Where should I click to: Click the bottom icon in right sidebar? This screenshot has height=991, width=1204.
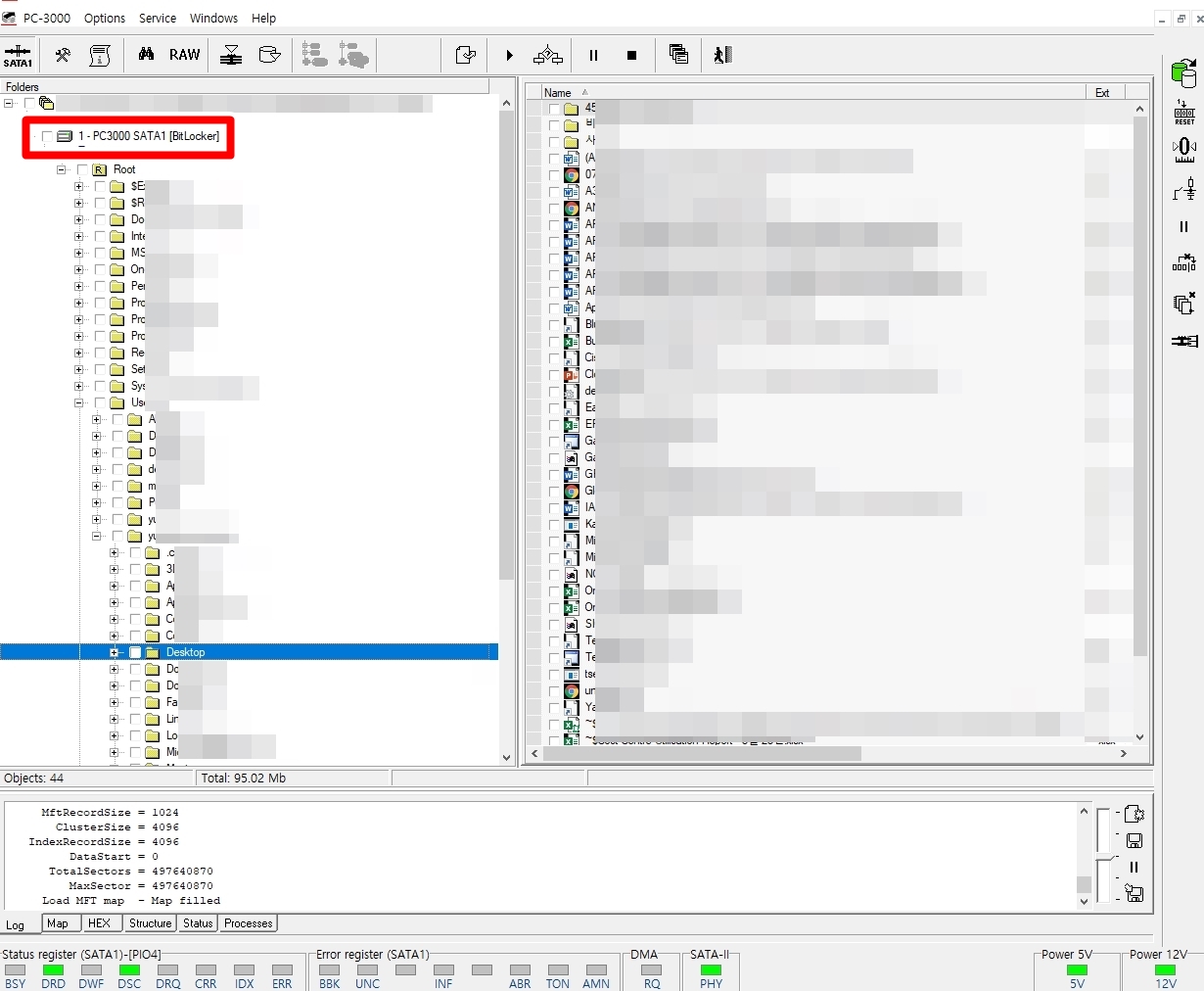[1184, 341]
